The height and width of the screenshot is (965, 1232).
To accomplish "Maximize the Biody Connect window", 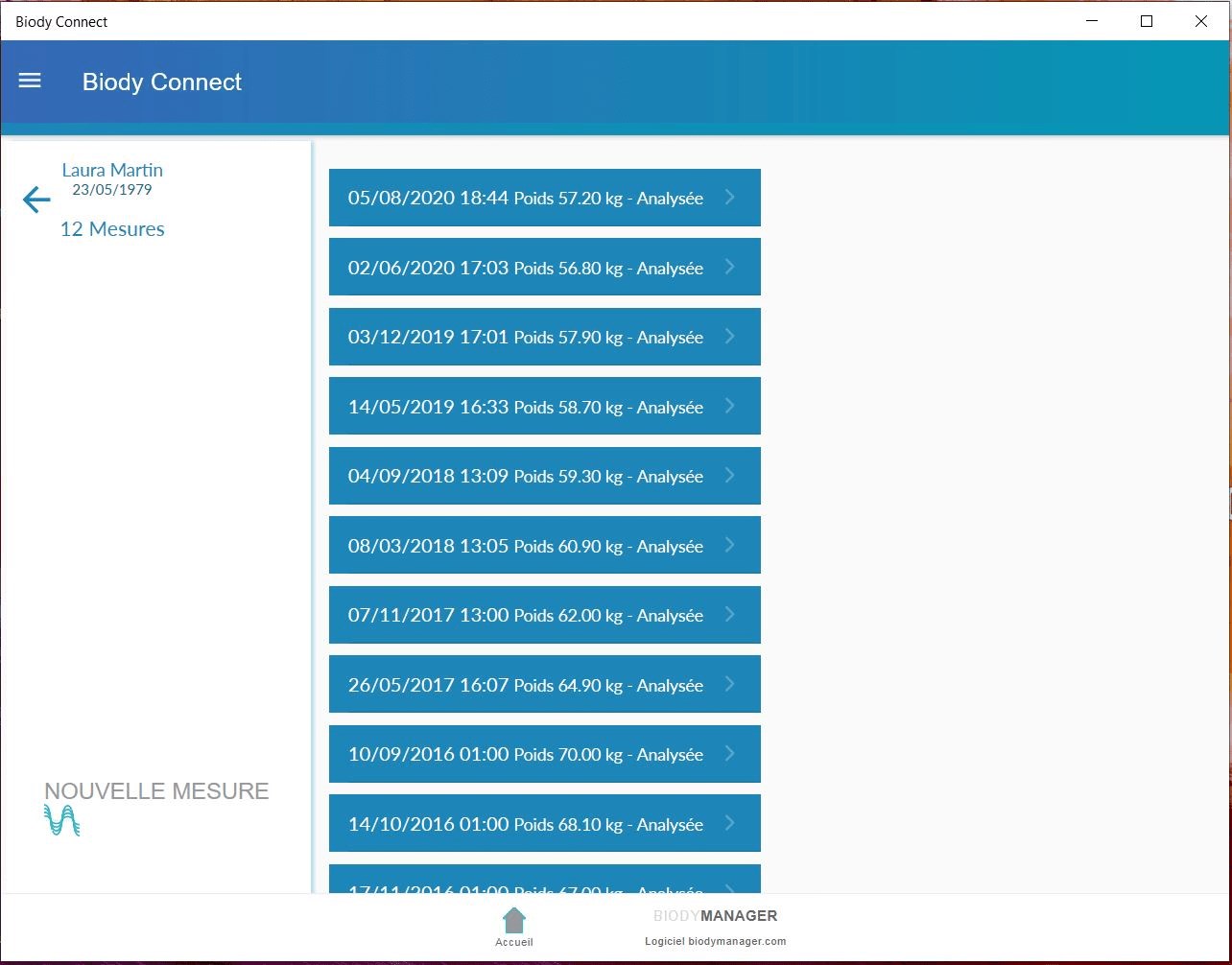I will (x=1147, y=21).
